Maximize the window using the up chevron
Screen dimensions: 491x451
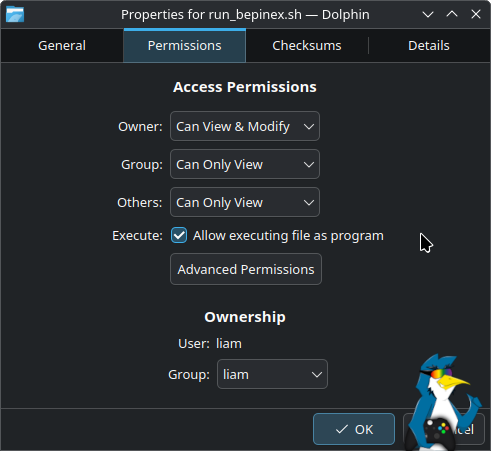452,14
